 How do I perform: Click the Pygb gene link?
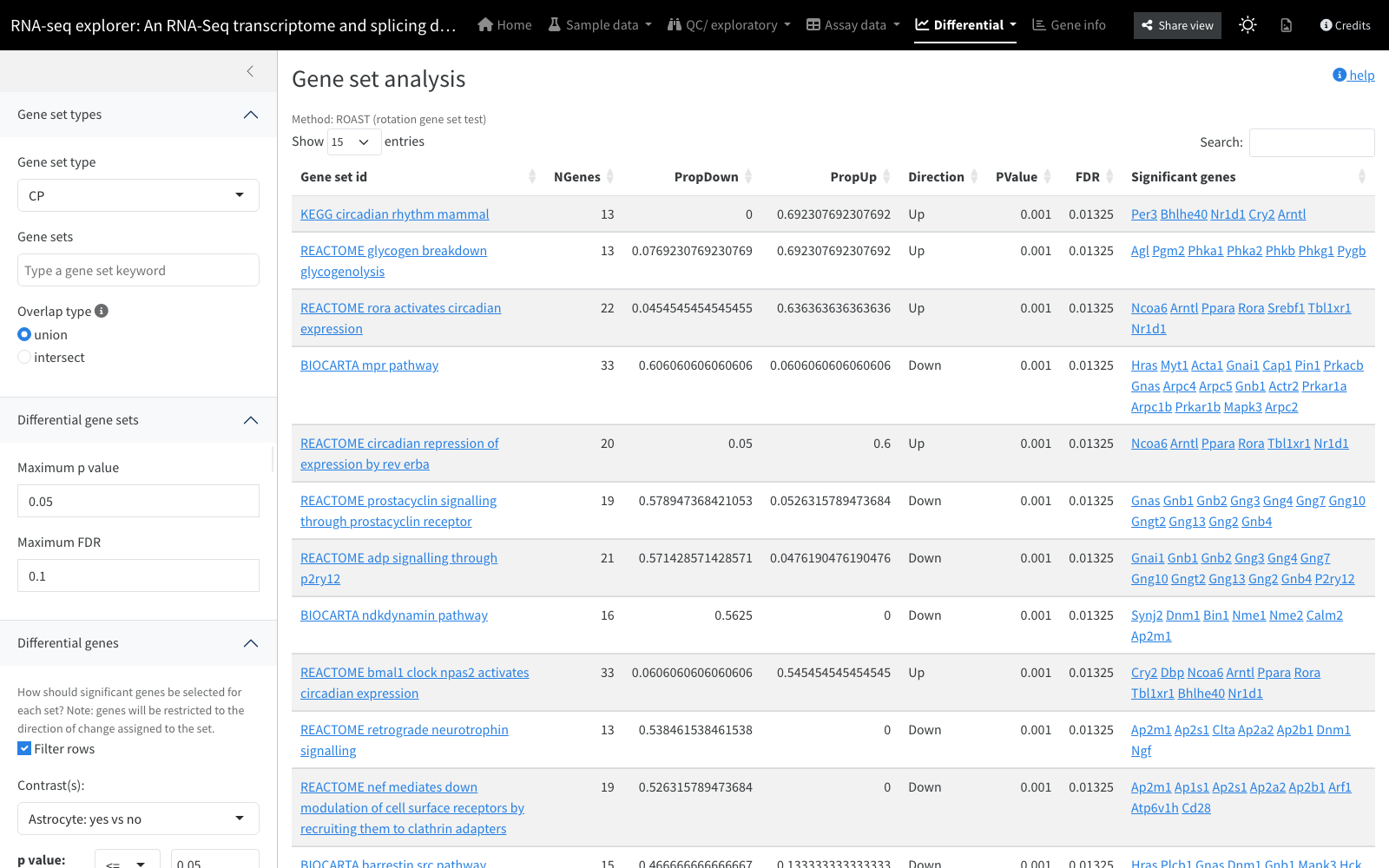[1351, 250]
